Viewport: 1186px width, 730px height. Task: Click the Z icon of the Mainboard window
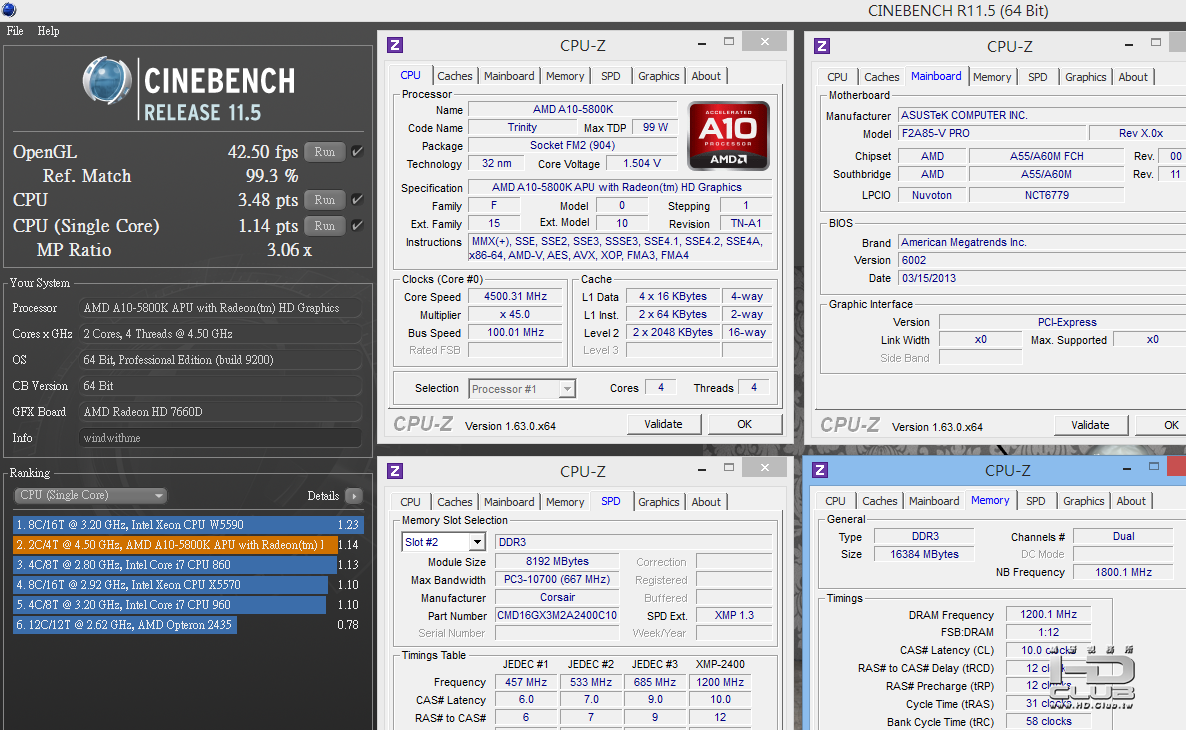[822, 46]
